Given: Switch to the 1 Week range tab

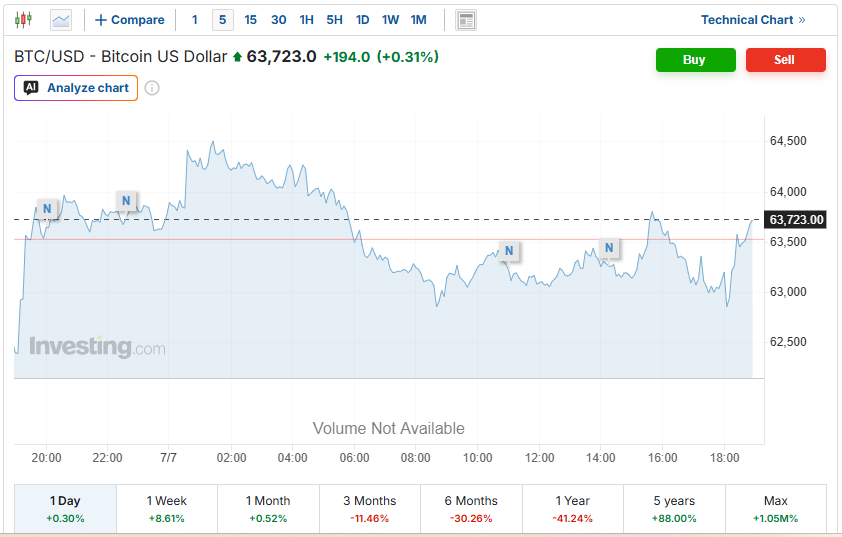Looking at the screenshot, I should (167, 509).
